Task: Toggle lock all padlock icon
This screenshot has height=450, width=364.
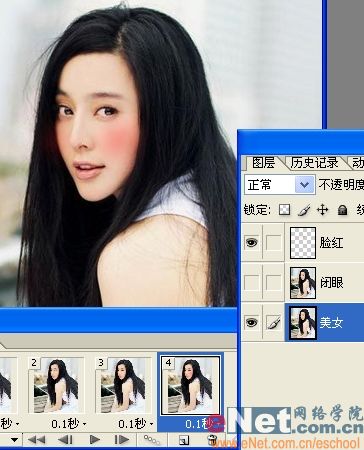Action: (342, 210)
